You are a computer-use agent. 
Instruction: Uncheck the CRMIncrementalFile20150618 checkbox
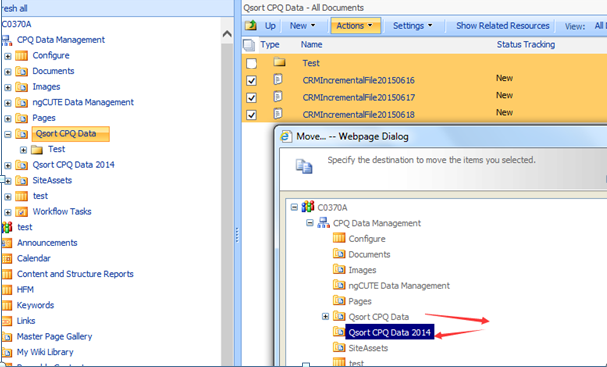[251, 115]
